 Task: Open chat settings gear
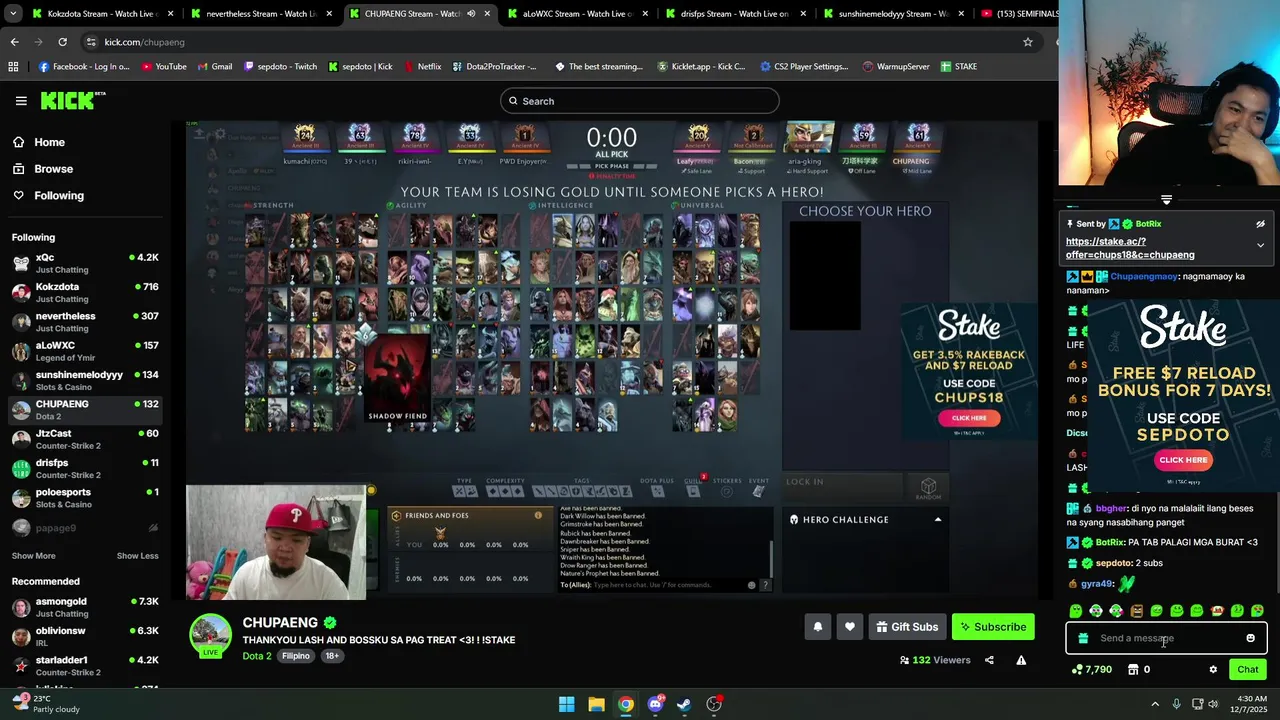[x=1213, y=670]
